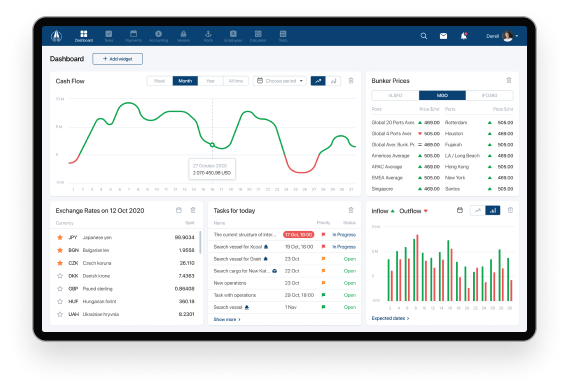Click the Hong Kong port row
Image resolution: width=569 pixels, height=390 pixels.
point(479,167)
